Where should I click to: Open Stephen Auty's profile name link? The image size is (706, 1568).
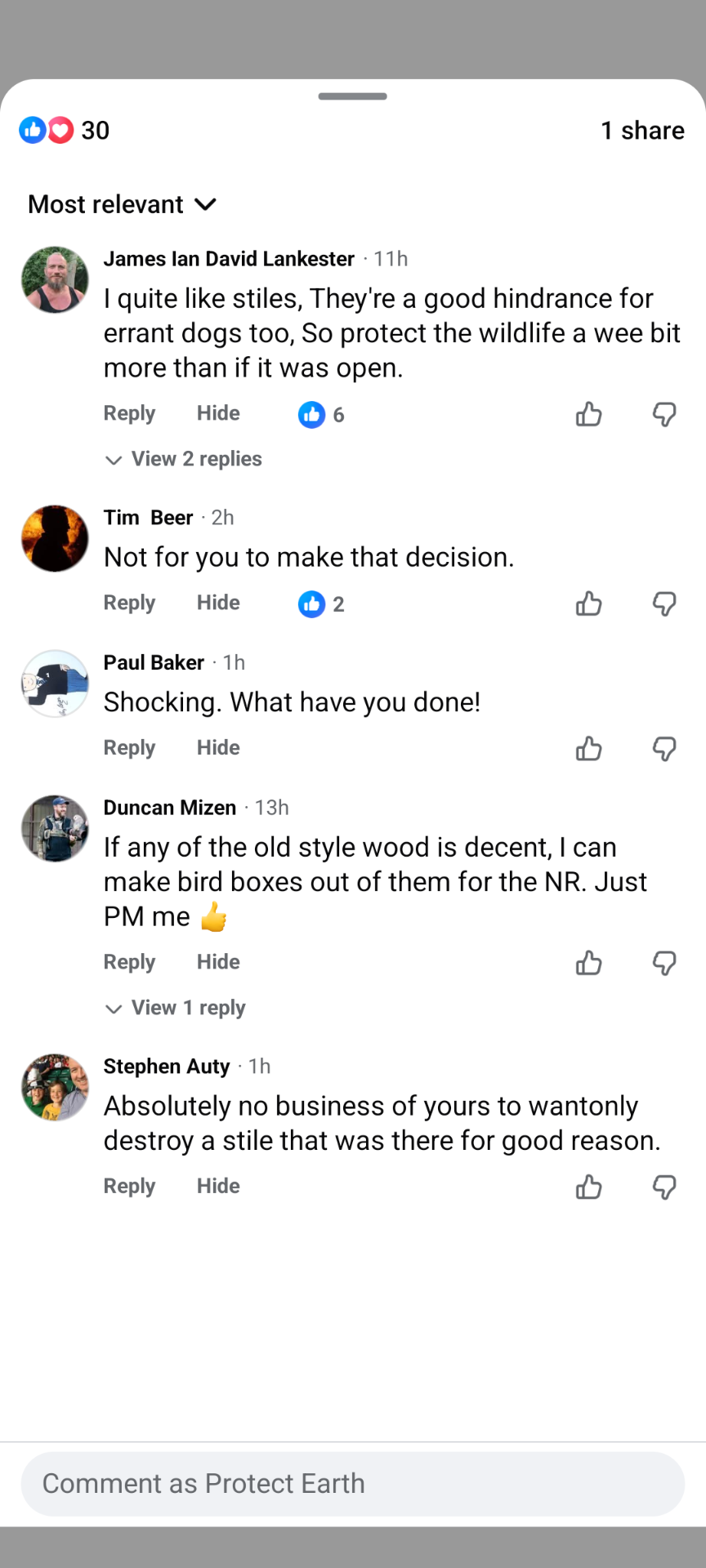tap(167, 1067)
